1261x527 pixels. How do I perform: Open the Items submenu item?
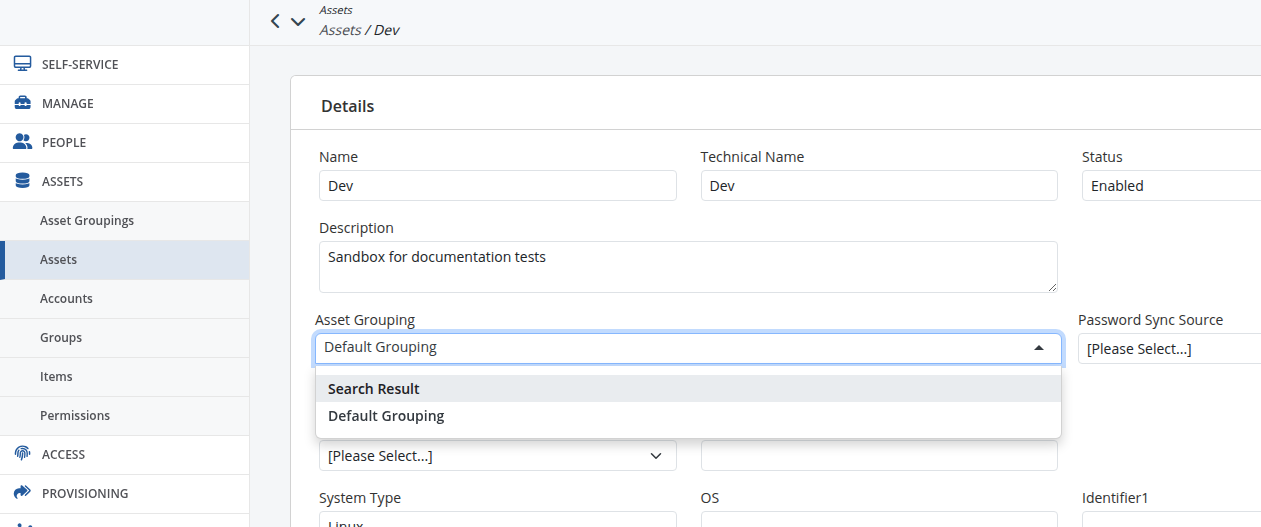coord(124,376)
